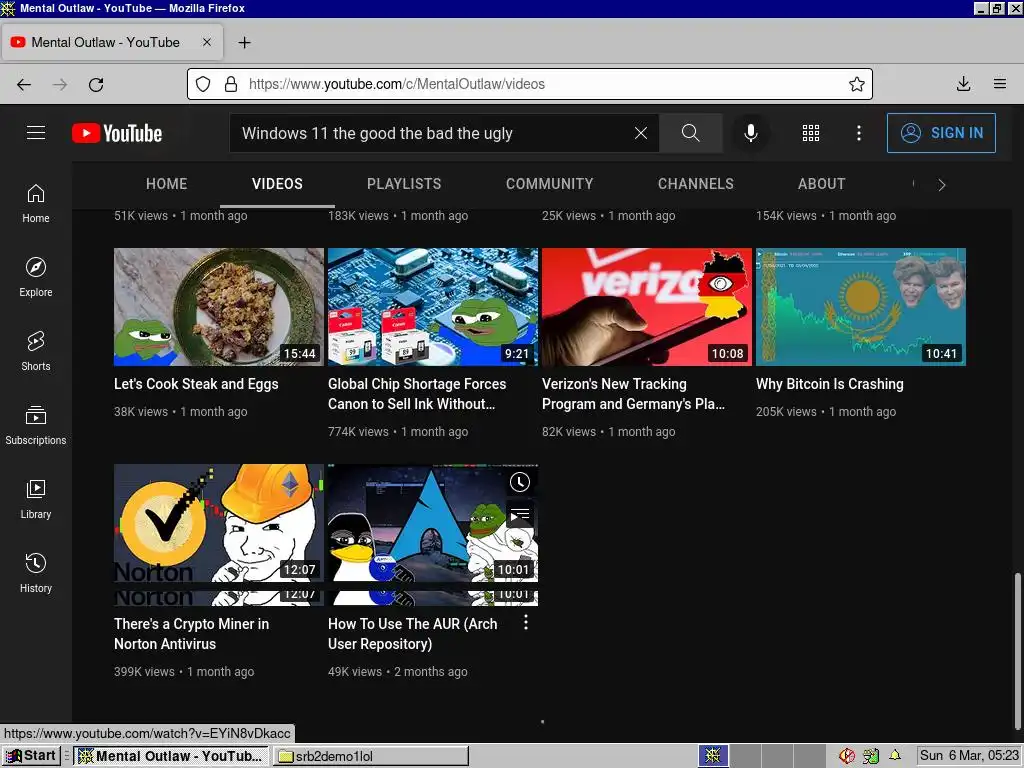
Task: Click the magnifier search button
Action: pos(690,133)
